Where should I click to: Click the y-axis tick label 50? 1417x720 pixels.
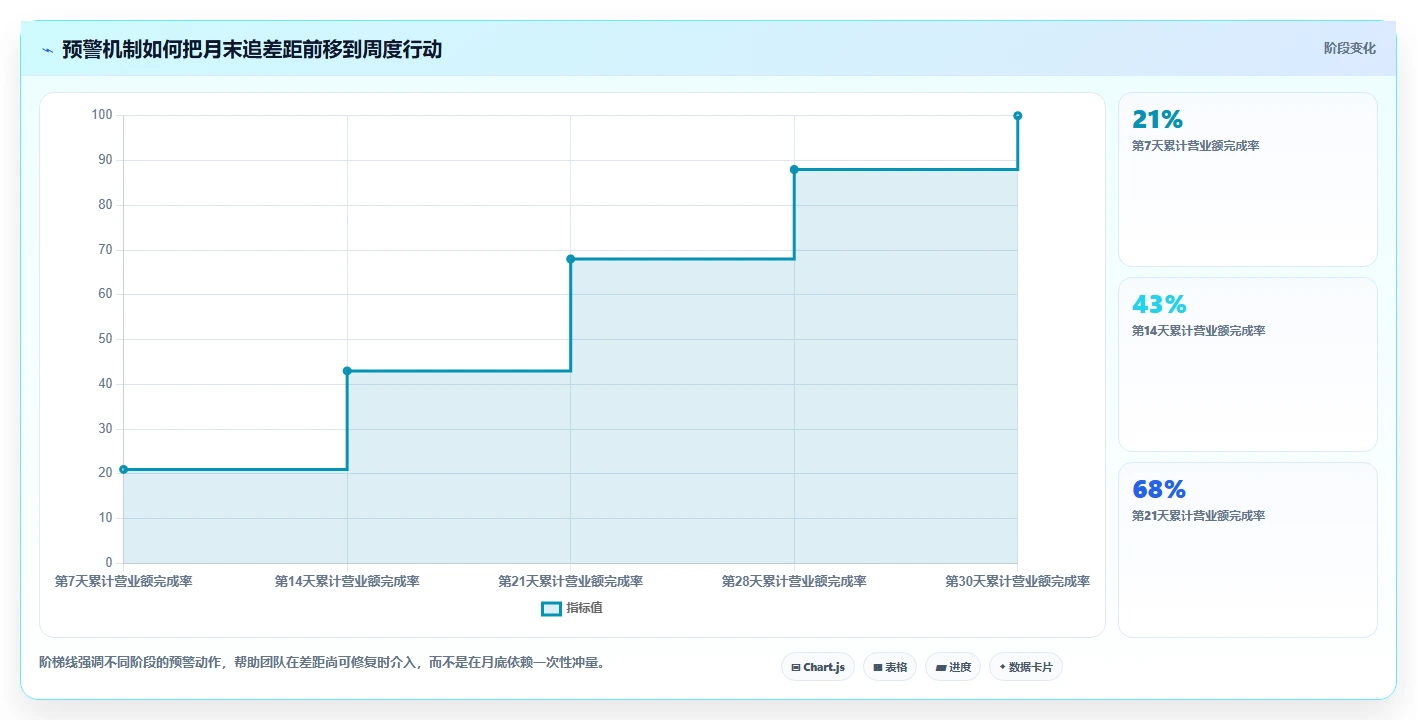click(106, 339)
